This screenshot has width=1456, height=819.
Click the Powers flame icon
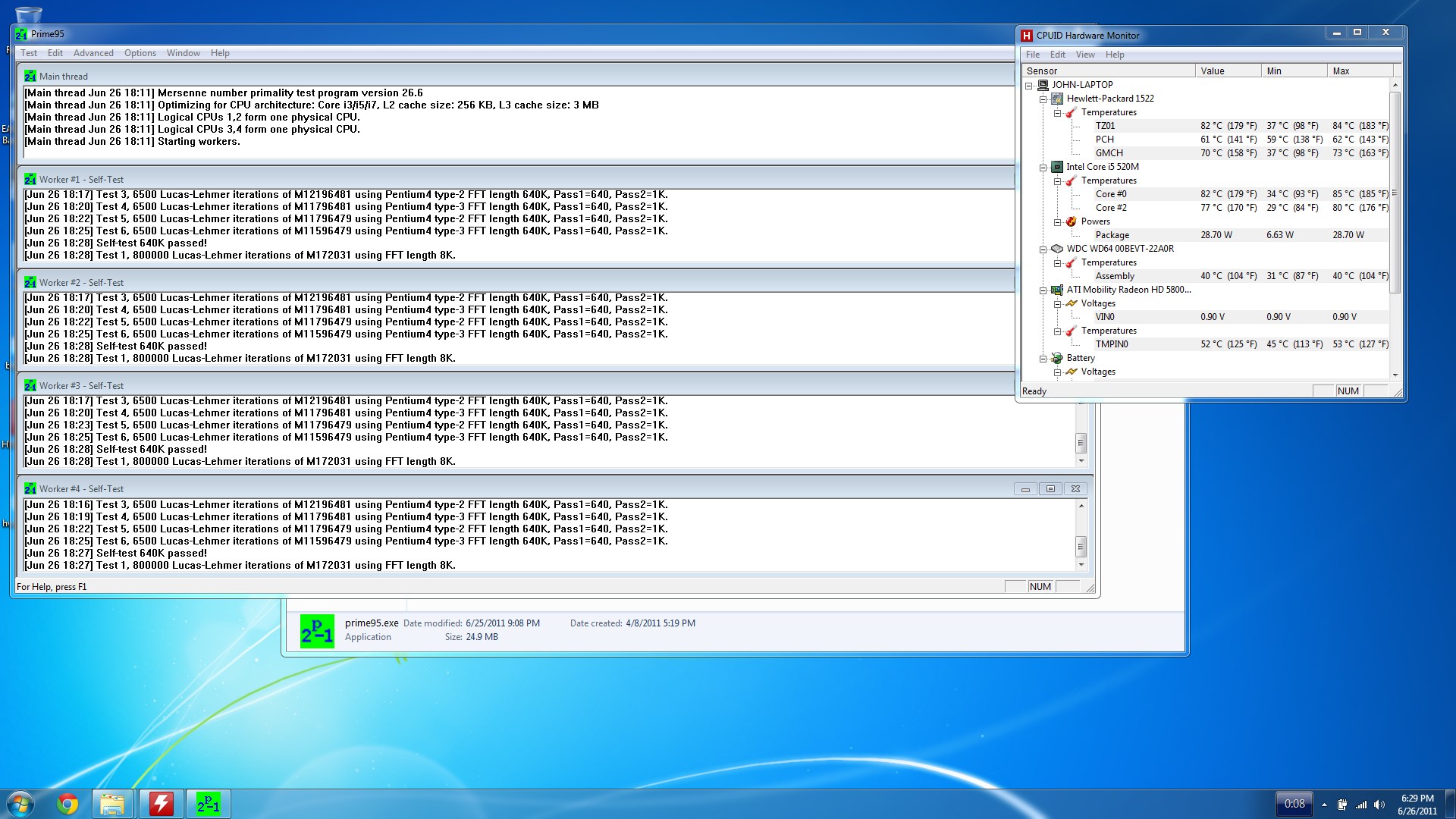(1072, 221)
